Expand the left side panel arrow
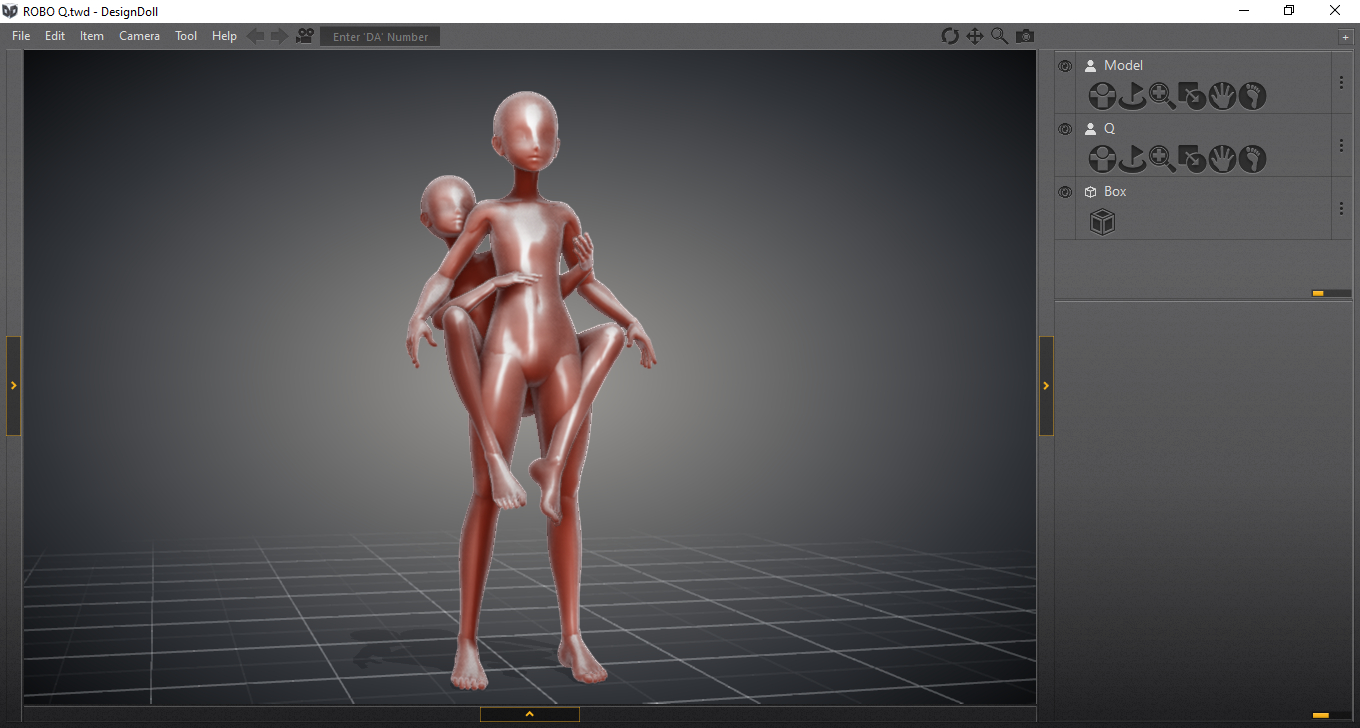Image resolution: width=1360 pixels, height=728 pixels. pos(13,385)
